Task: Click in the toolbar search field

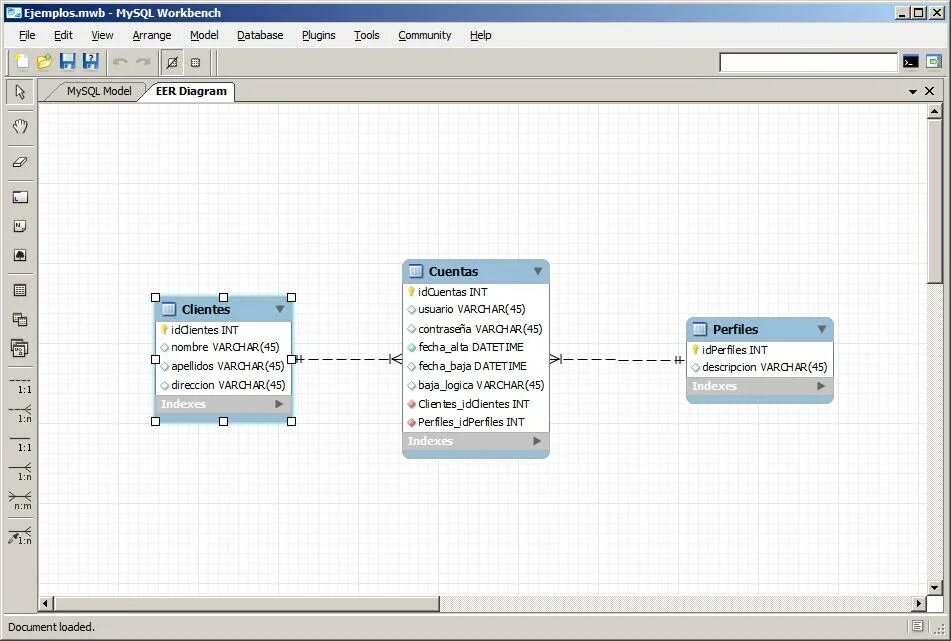Action: (x=808, y=62)
